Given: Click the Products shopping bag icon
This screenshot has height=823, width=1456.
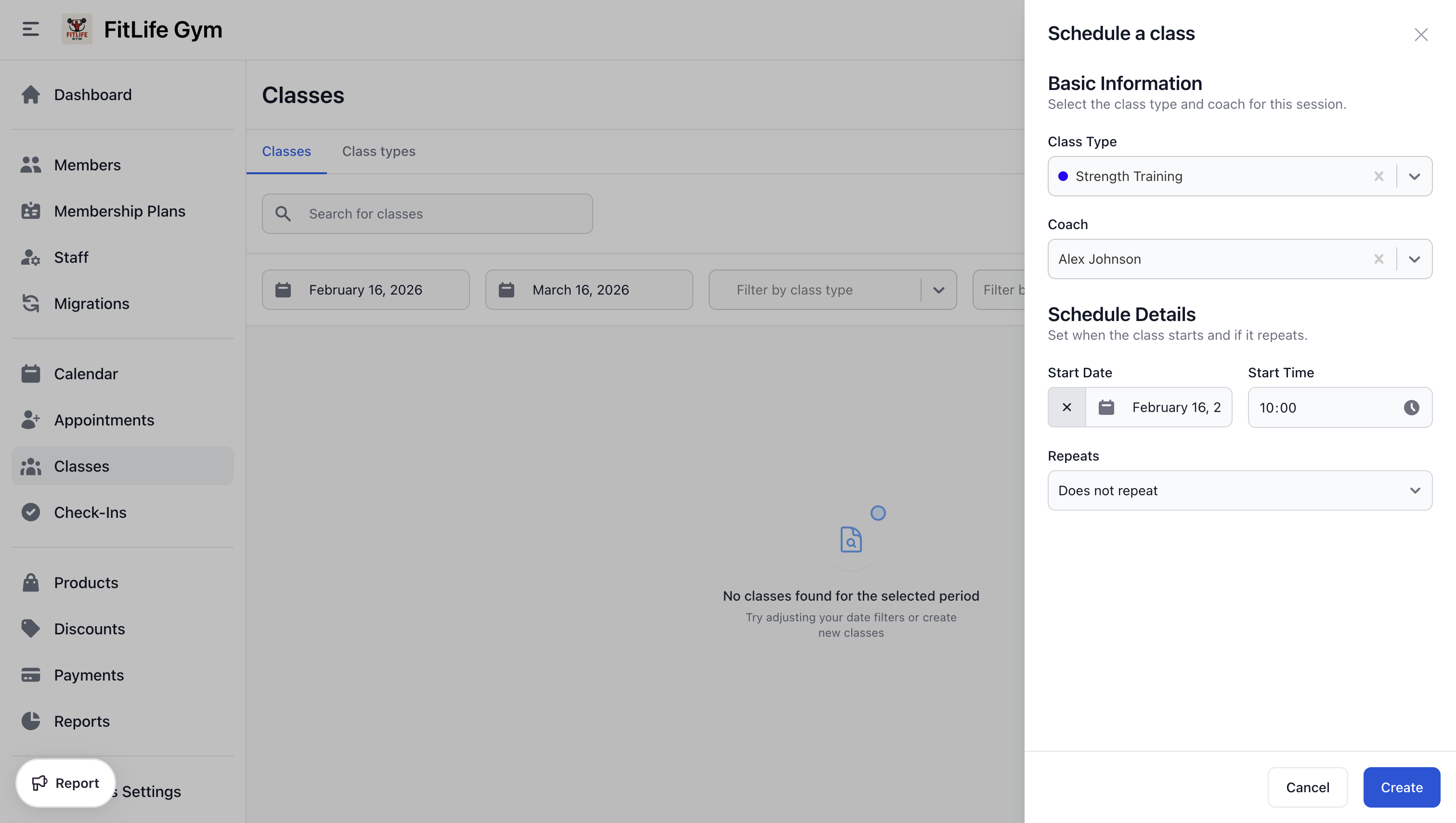Looking at the screenshot, I should coord(30,582).
